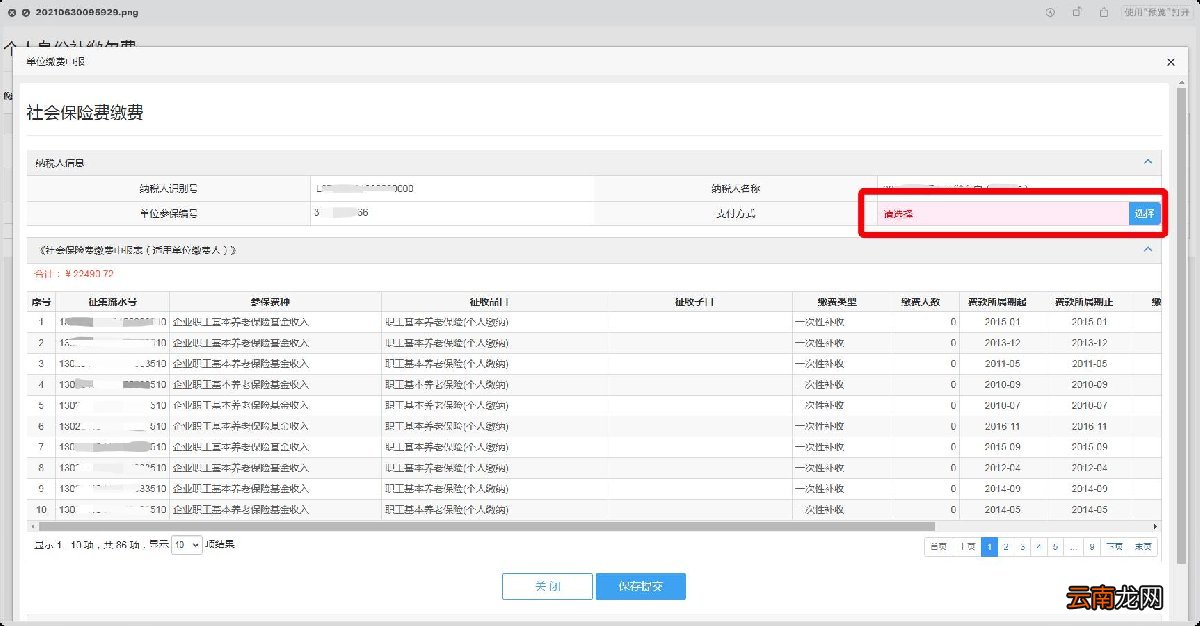Click the 合计 total amount text

(73, 274)
